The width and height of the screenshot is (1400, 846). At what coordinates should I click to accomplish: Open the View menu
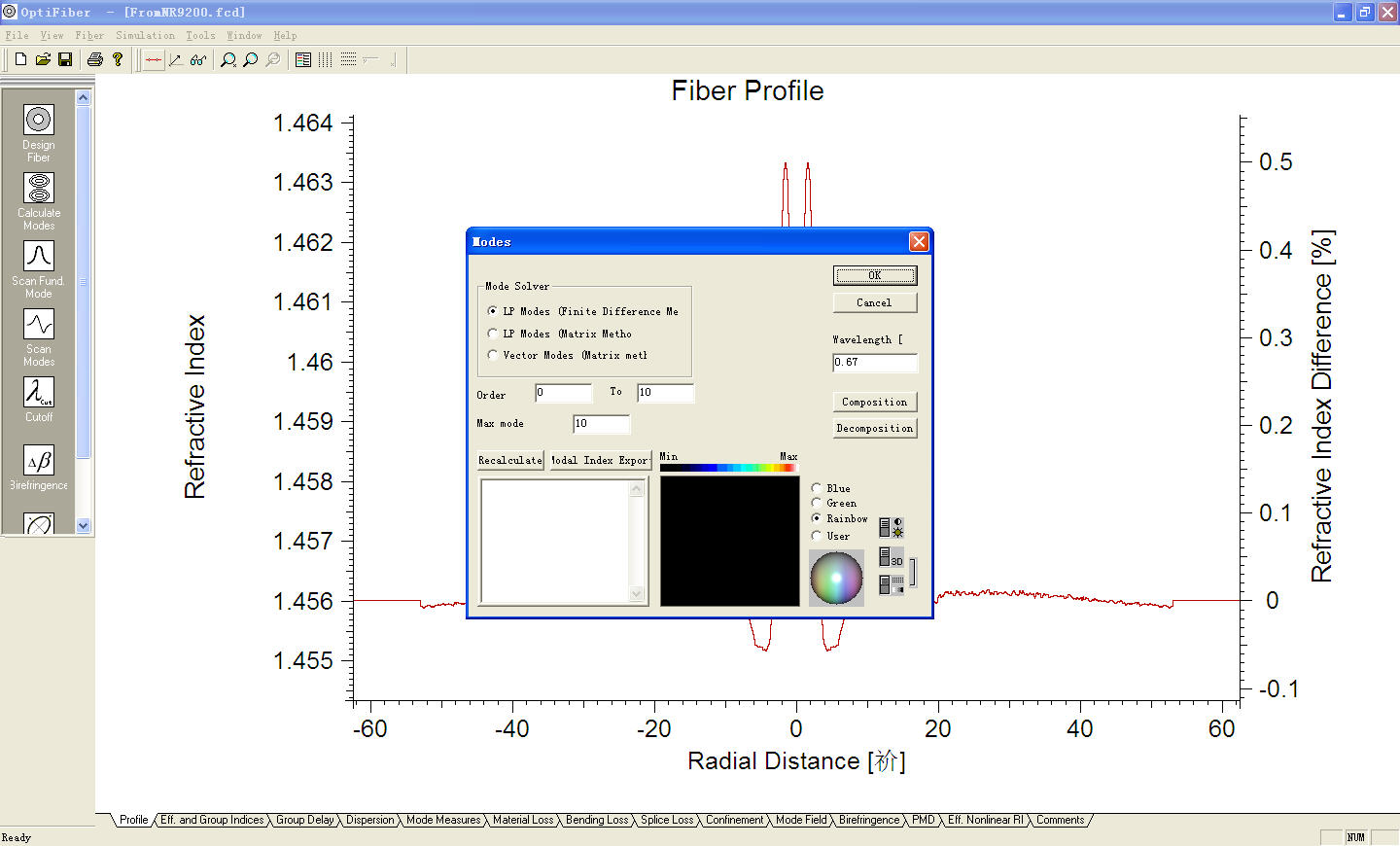(x=52, y=35)
